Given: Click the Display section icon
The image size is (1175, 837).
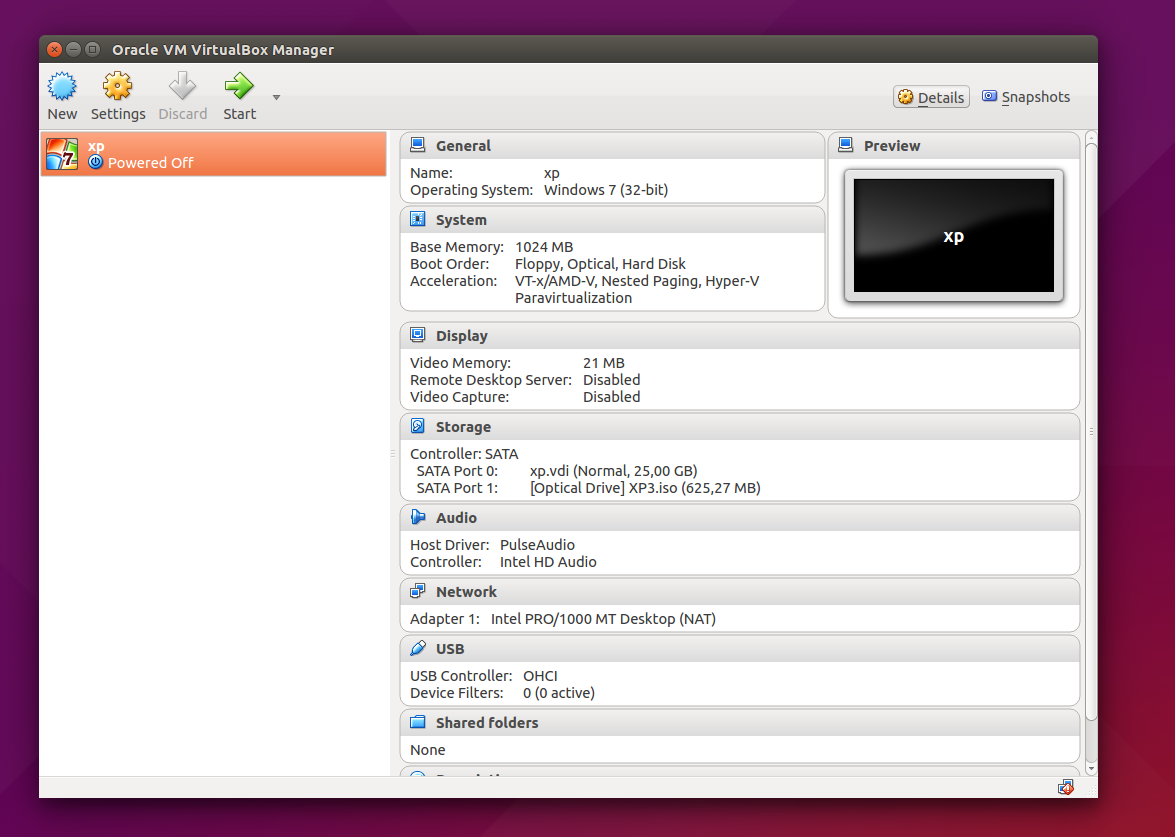Looking at the screenshot, I should pos(418,335).
